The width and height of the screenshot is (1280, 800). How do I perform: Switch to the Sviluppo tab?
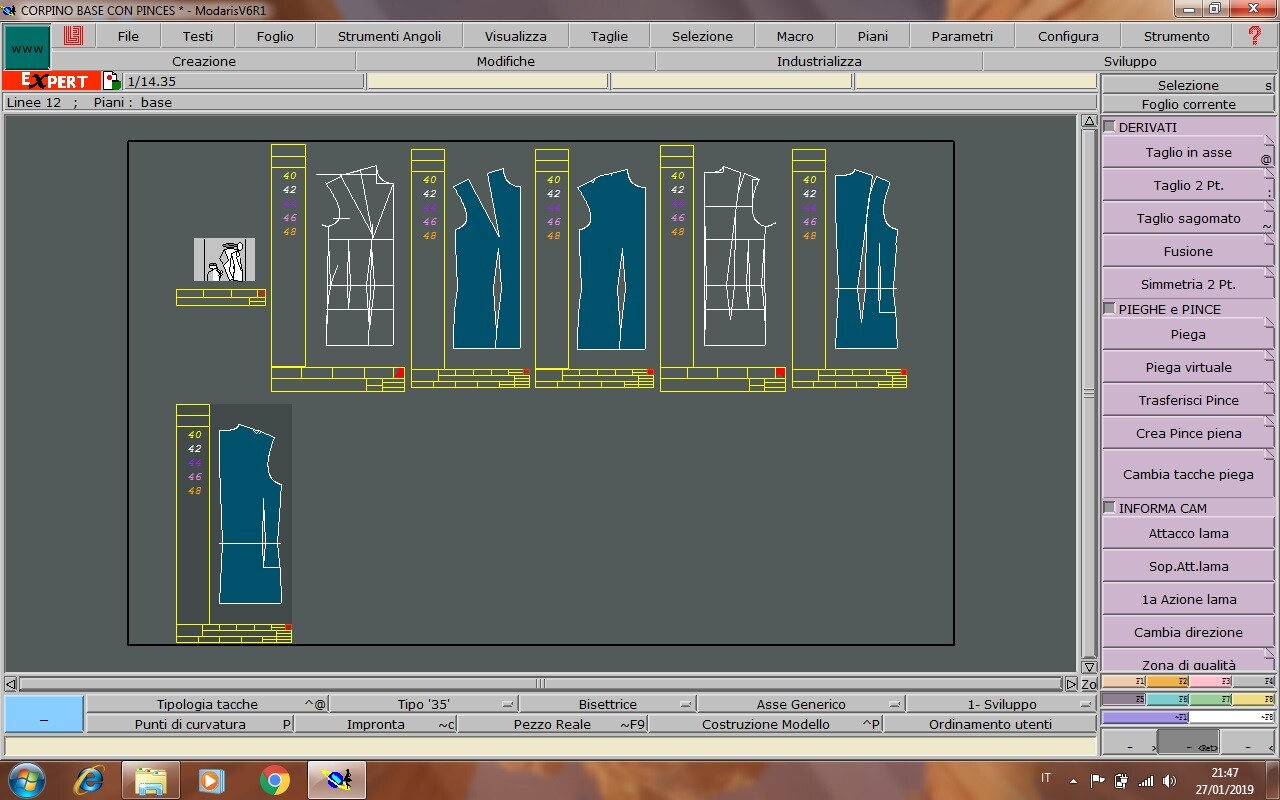click(1130, 61)
